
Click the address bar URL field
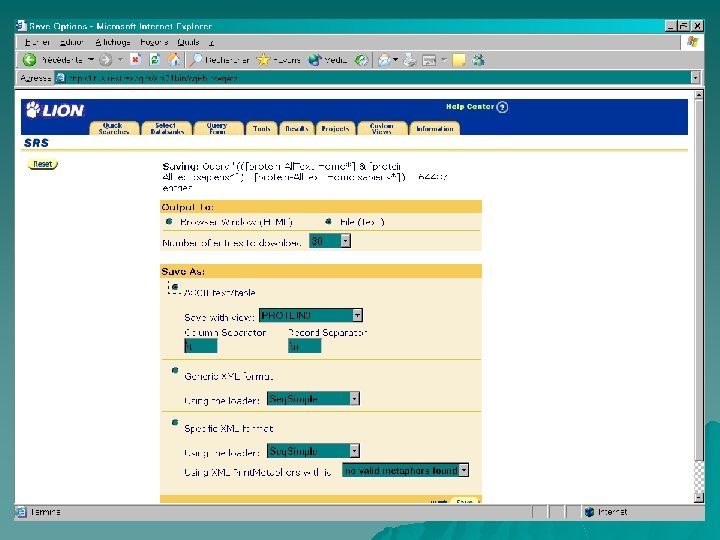pyautogui.click(x=378, y=78)
